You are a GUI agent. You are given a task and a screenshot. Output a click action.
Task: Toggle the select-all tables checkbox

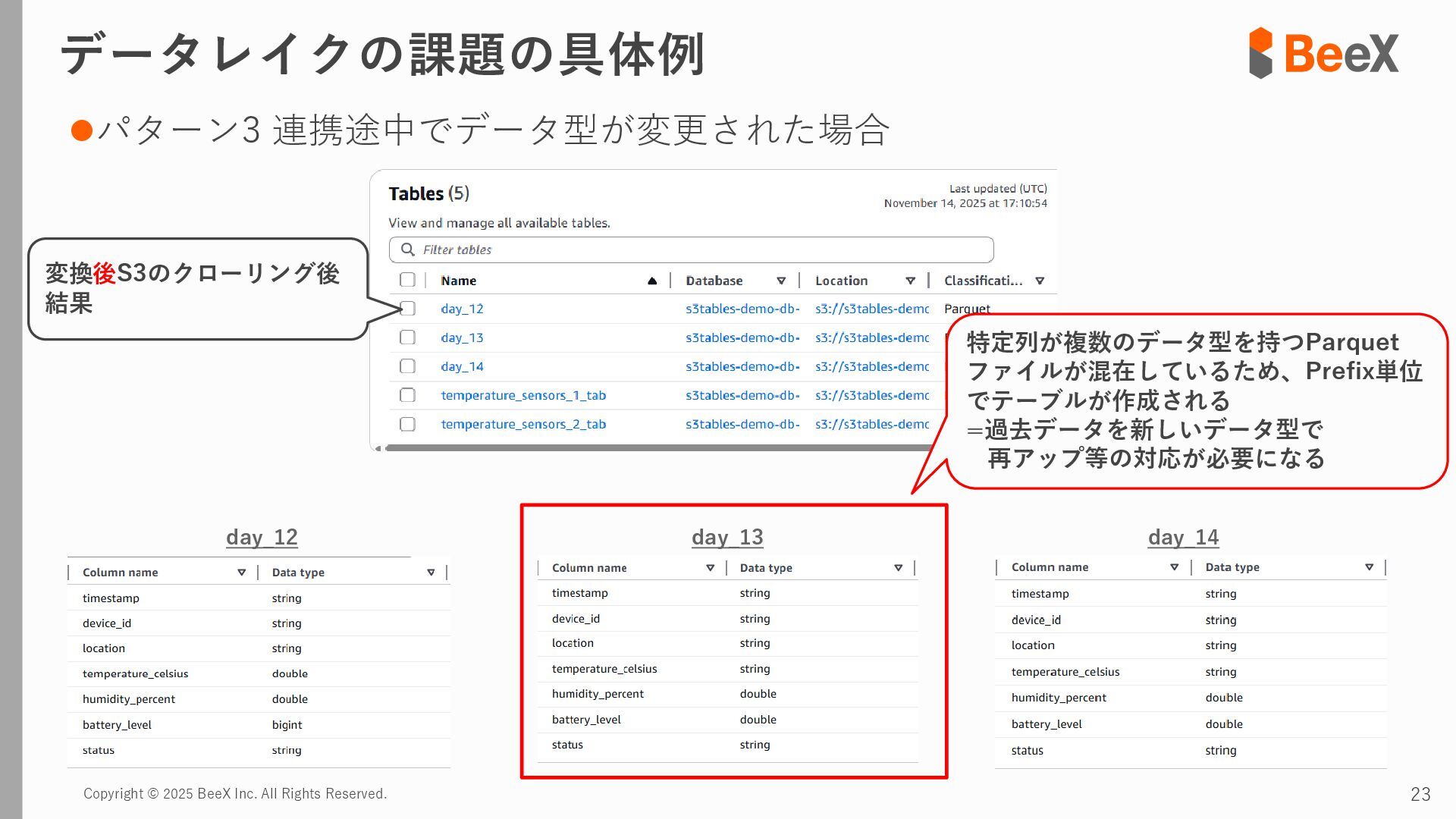click(x=407, y=280)
